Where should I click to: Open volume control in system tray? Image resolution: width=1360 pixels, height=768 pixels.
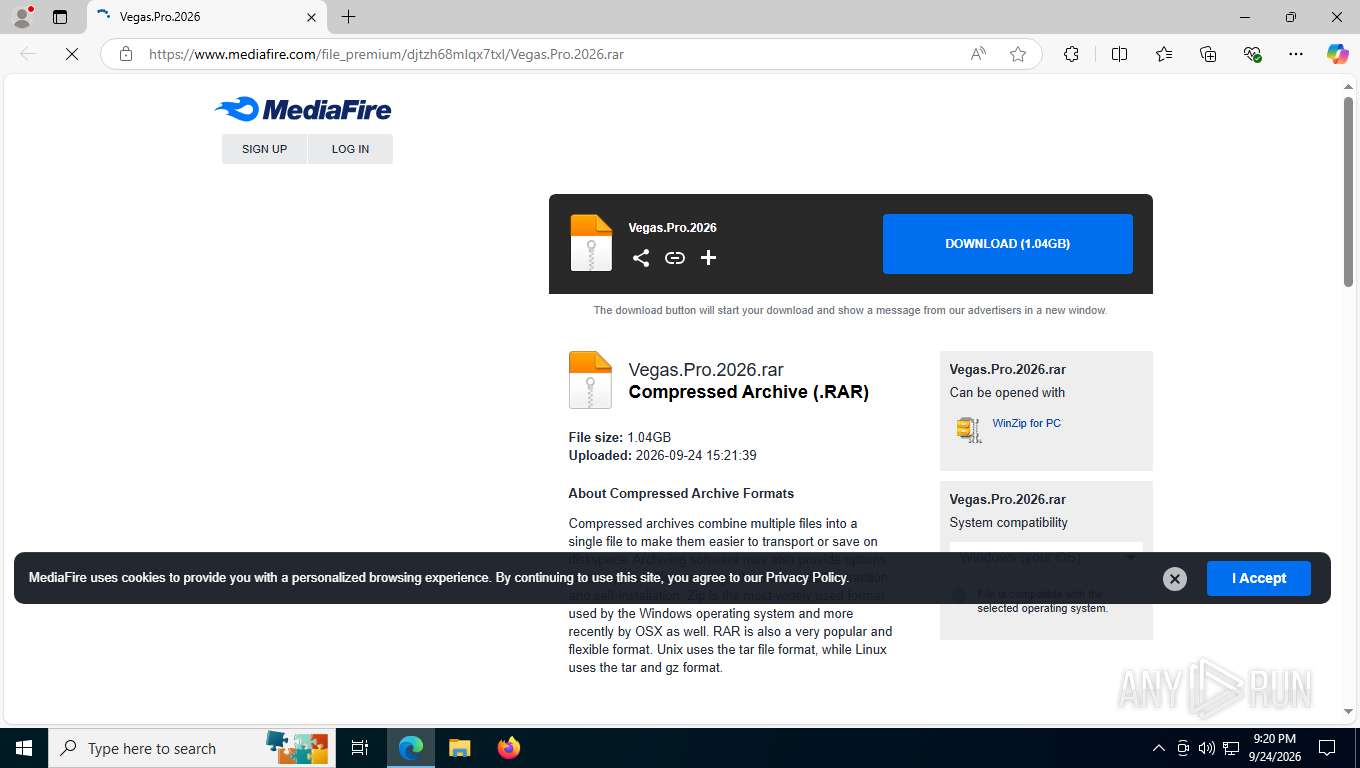coord(1207,748)
